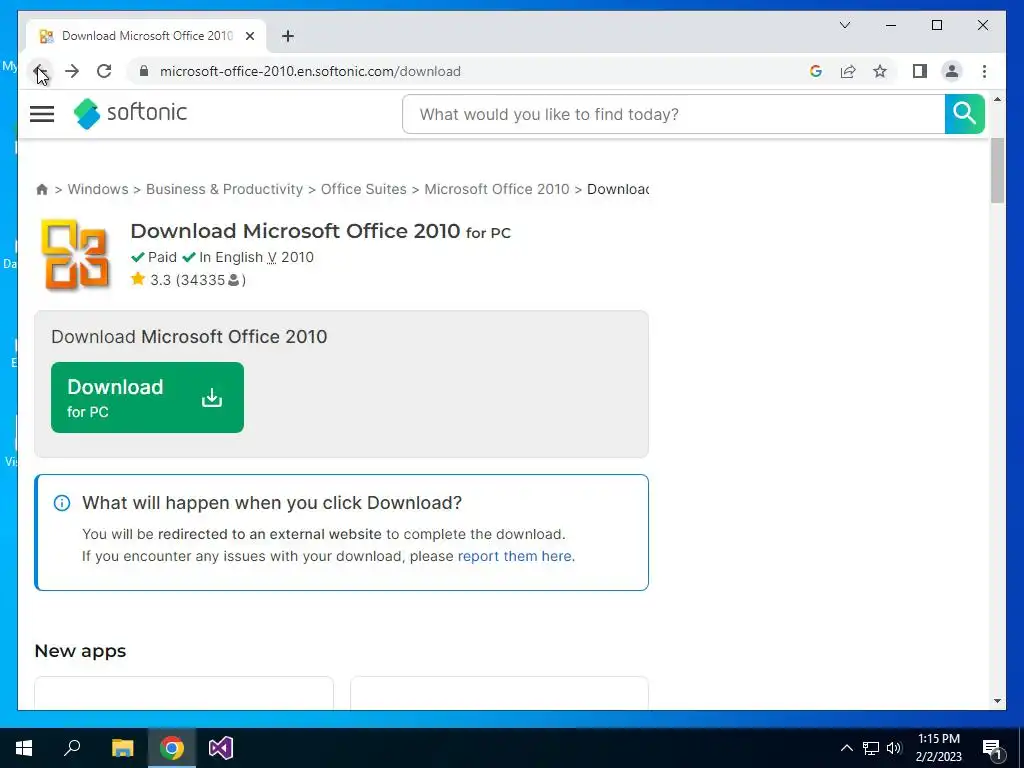Image resolution: width=1024 pixels, height=768 pixels.
Task: Click the green Download for PC button
Action: tap(148, 397)
